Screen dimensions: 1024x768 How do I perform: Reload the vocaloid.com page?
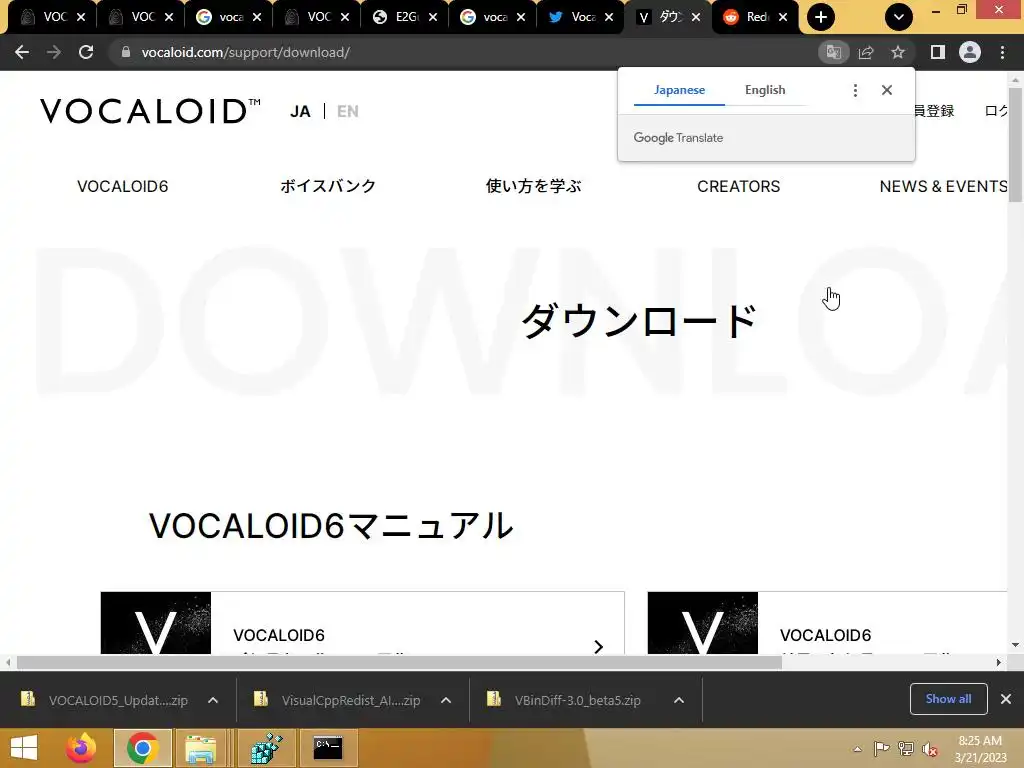point(86,52)
